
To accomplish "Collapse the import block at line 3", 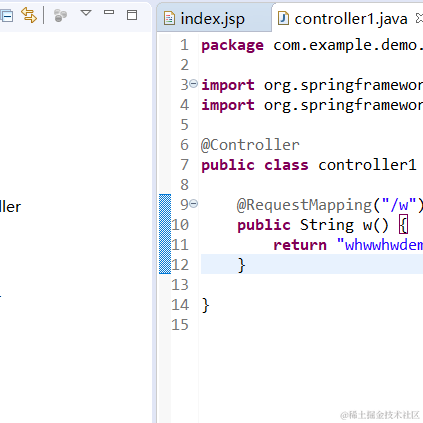I will [x=194, y=83].
